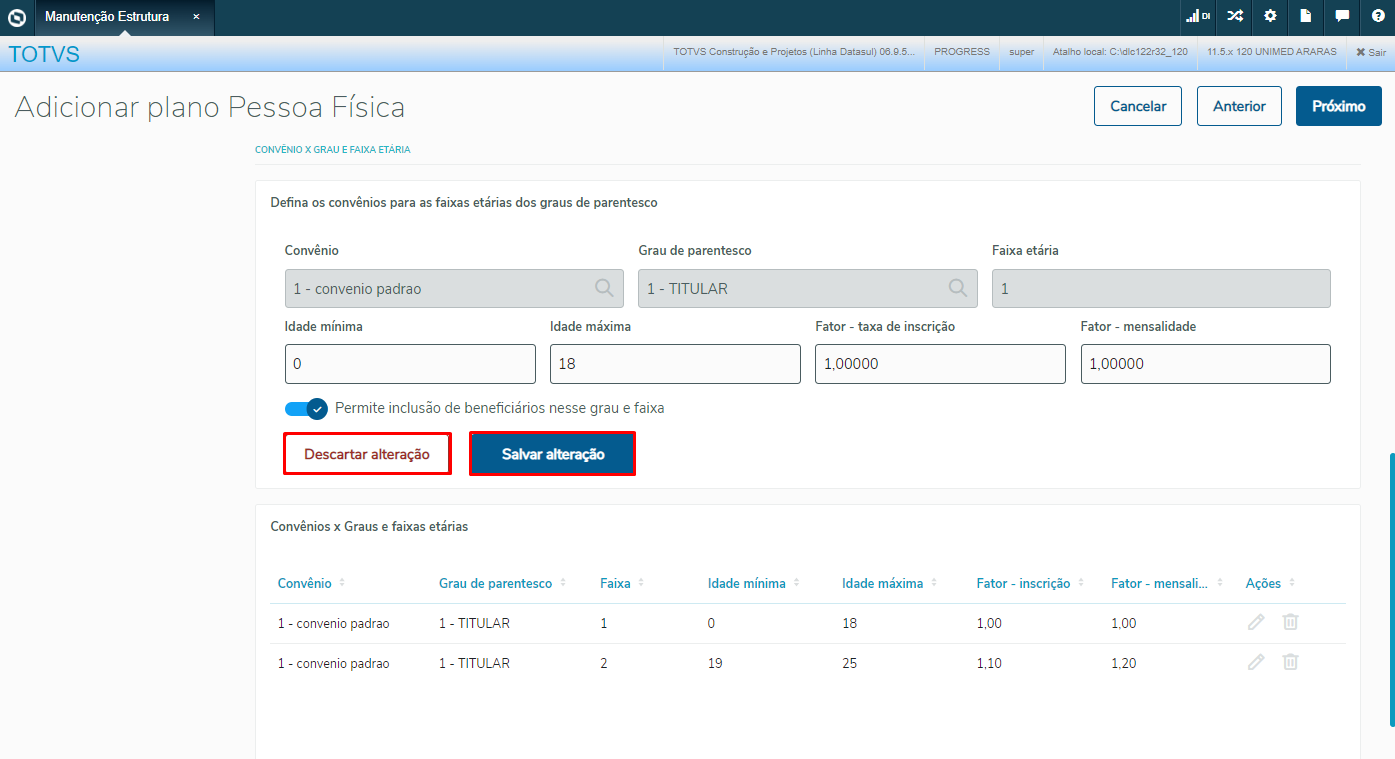Image resolution: width=1395 pixels, height=759 pixels.
Task: Click the Idade máxima input field
Action: [675, 364]
